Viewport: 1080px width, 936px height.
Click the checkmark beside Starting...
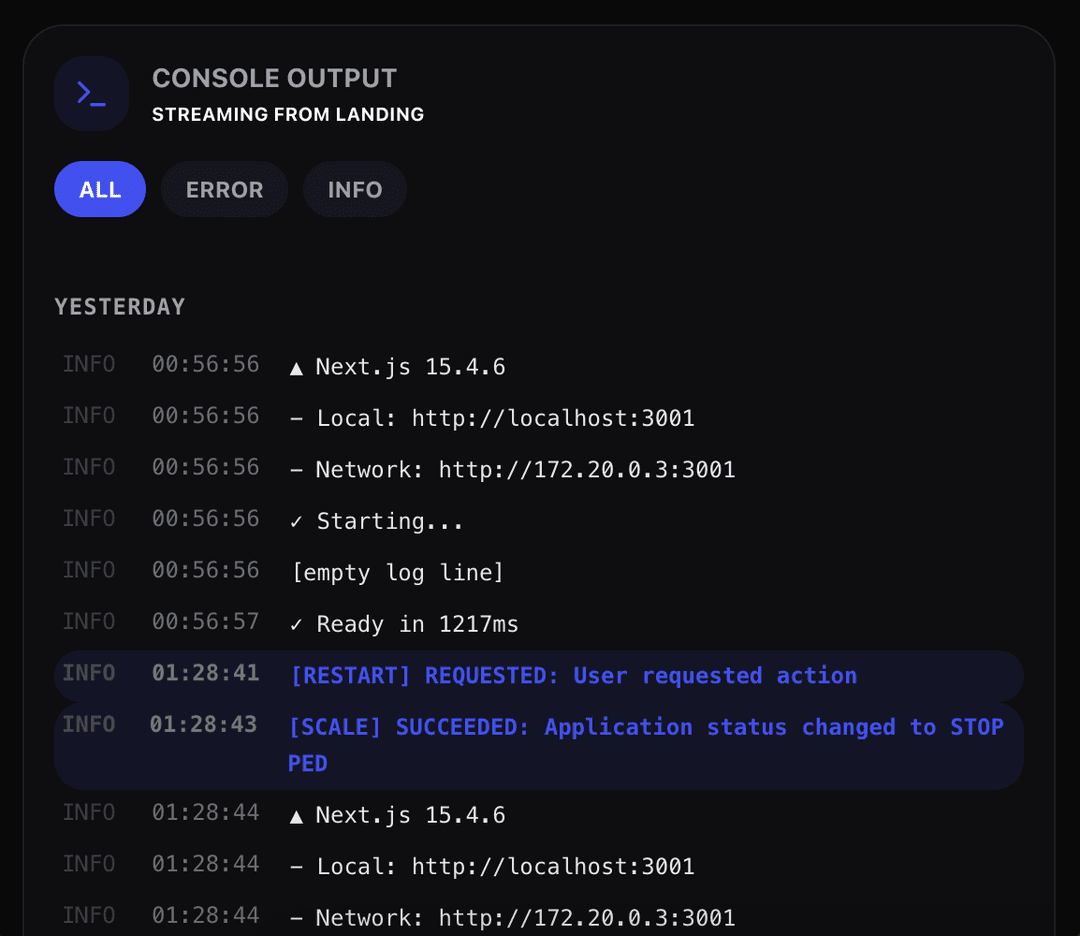click(296, 521)
